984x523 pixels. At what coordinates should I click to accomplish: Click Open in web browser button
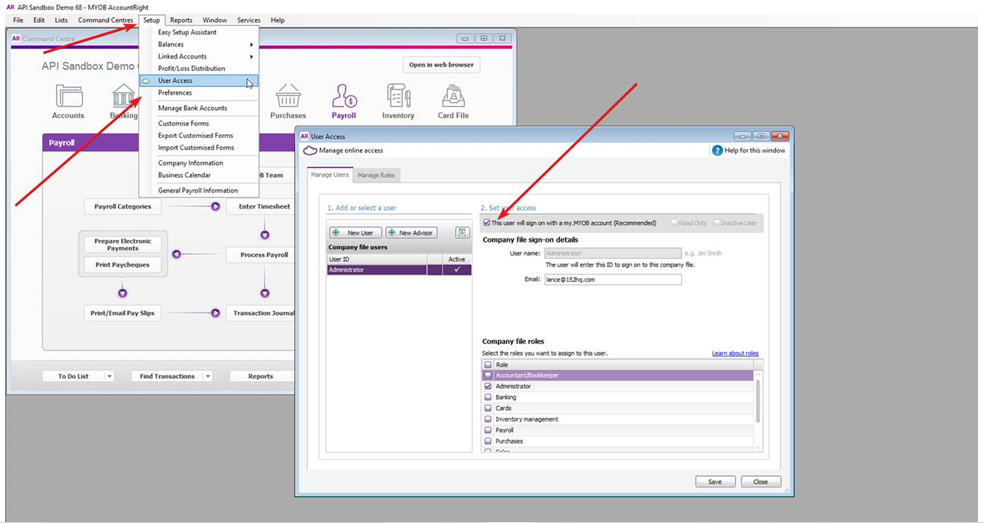coord(441,65)
